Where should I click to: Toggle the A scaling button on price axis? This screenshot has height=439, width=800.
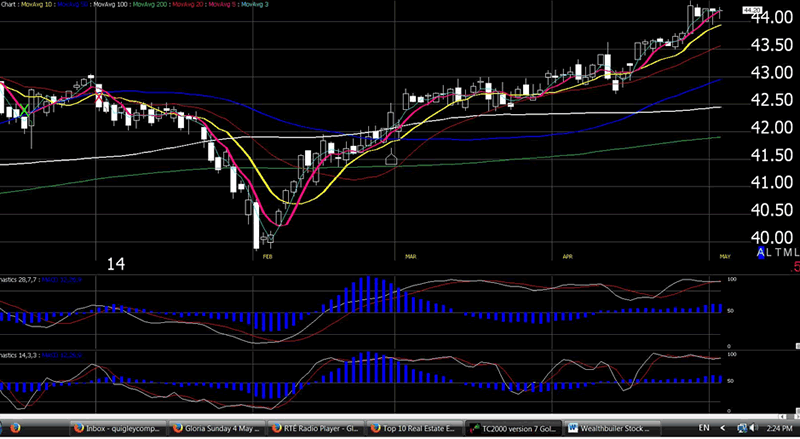760,254
